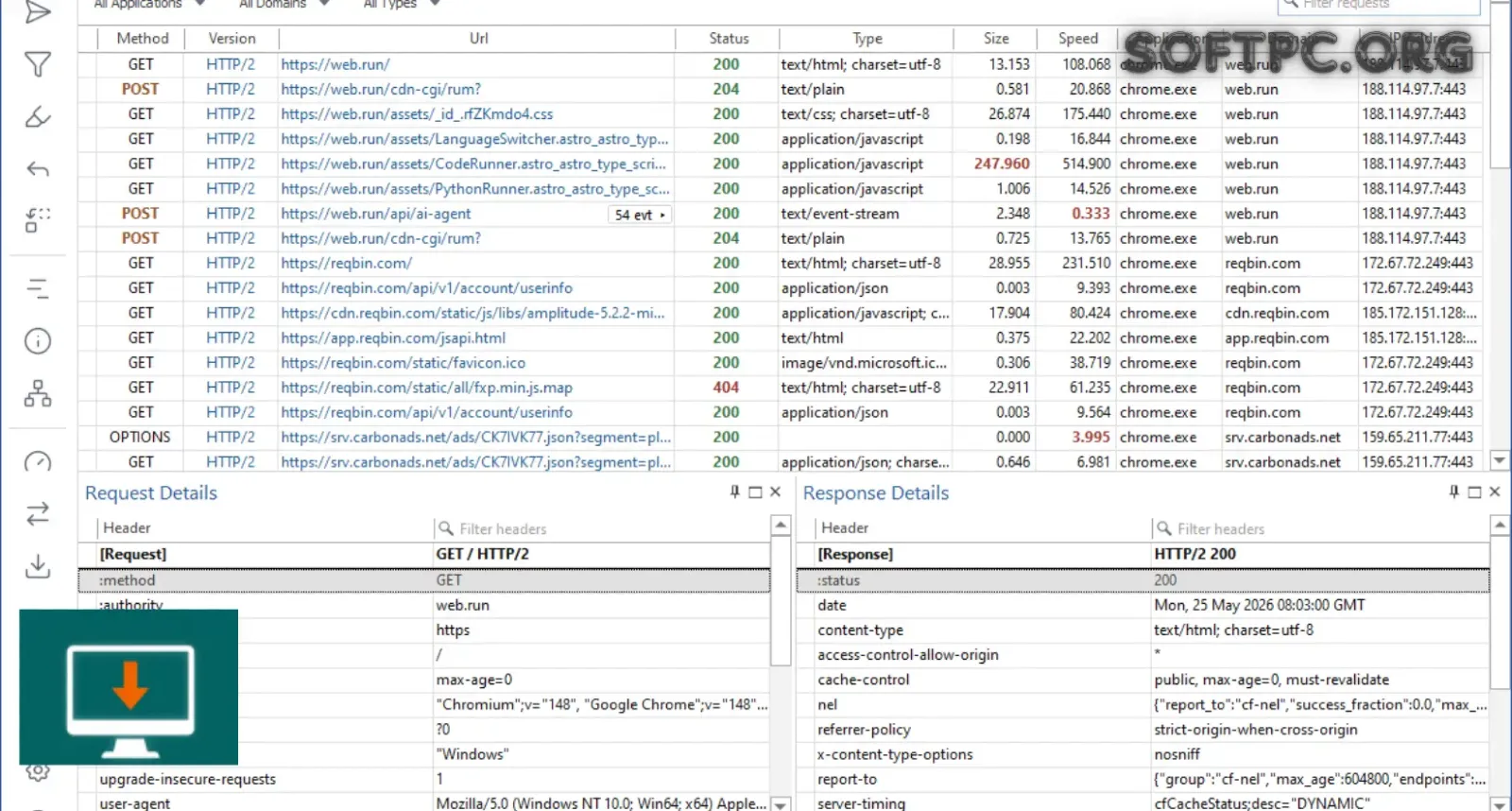This screenshot has height=811, width=1512.
Task: Sort requests by Size column header
Action: click(x=996, y=39)
